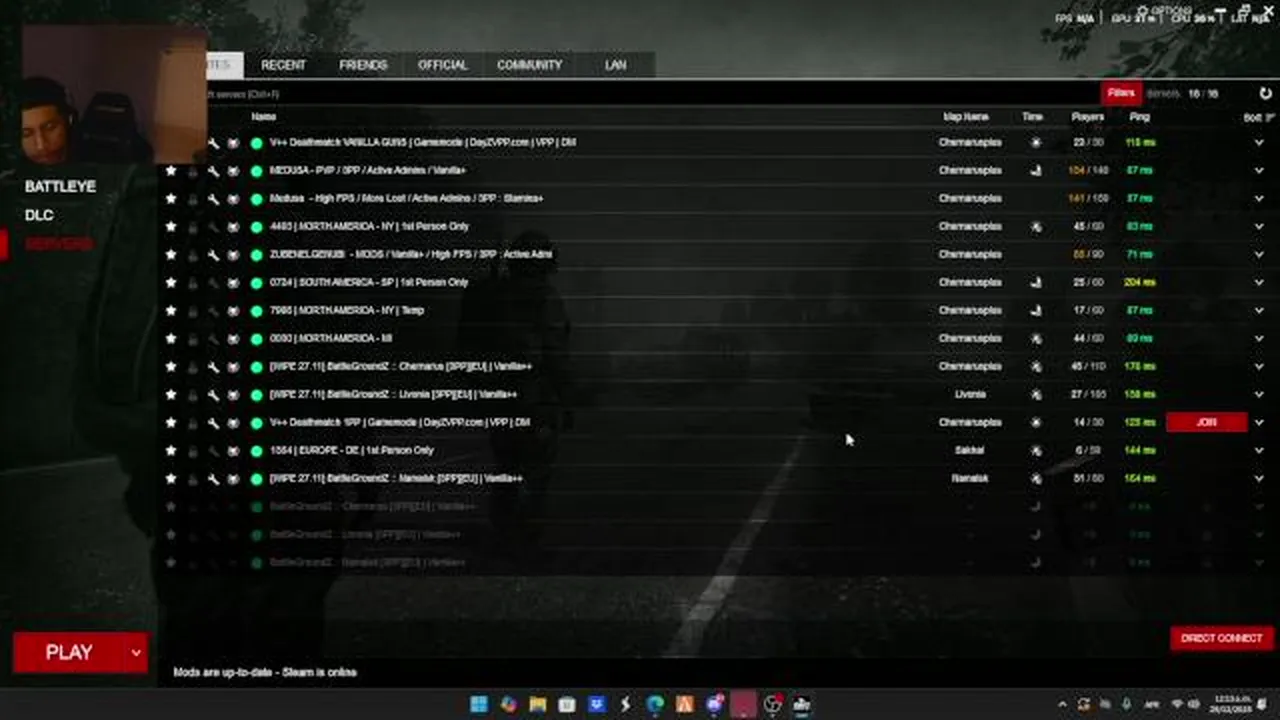Toggle favorite star on 4483 NORTH AMERICA row
The image size is (1280, 720).
click(x=171, y=227)
